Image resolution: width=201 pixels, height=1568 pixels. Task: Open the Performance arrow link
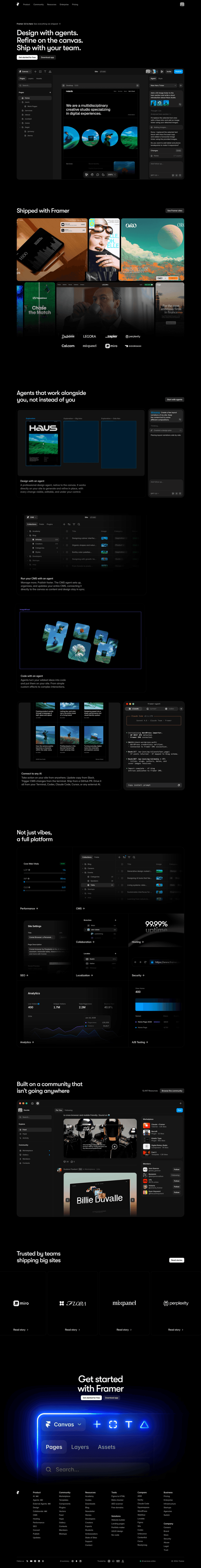coord(29,908)
